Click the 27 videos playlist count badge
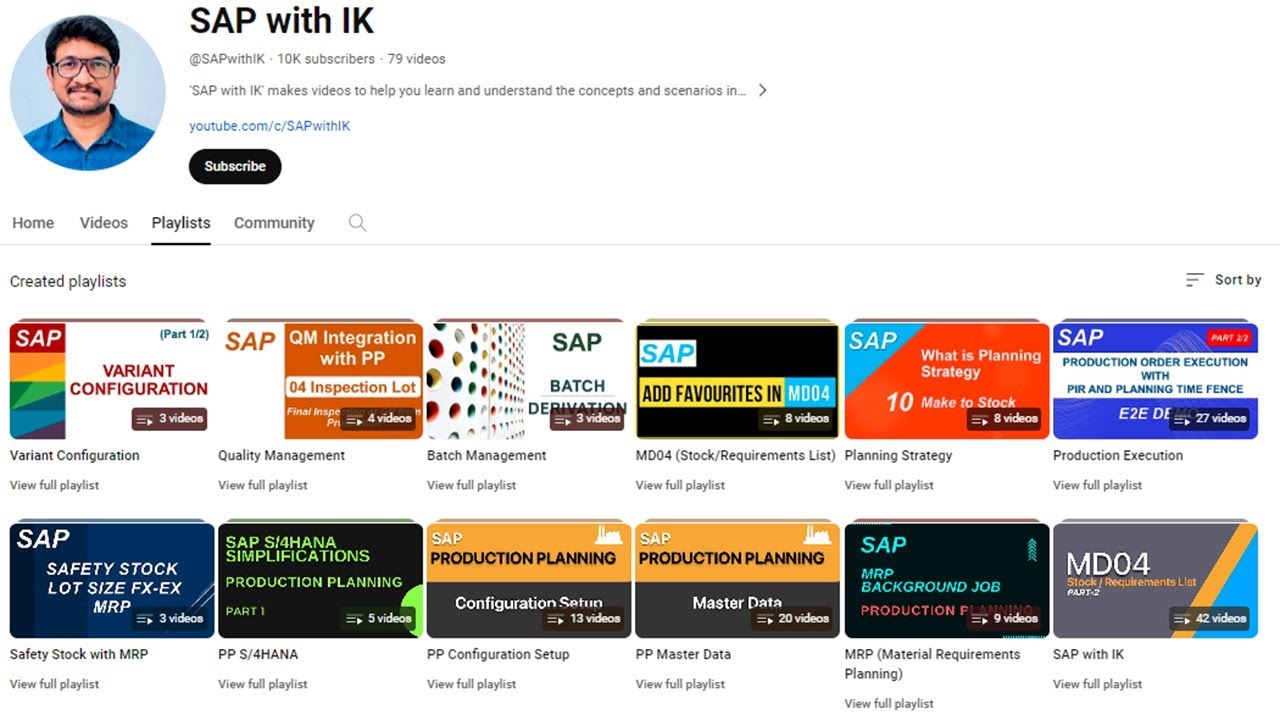 tap(1209, 419)
